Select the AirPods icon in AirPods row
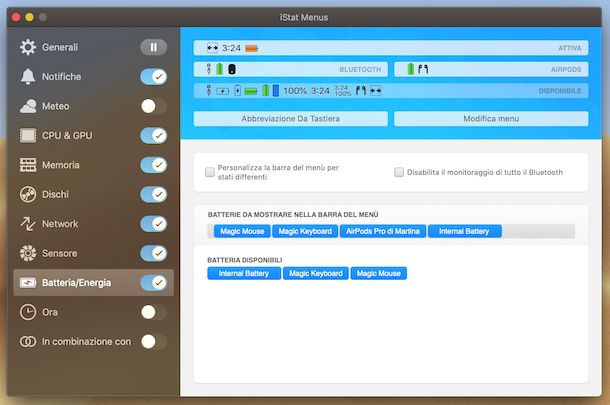The image size is (610, 405). pyautogui.click(x=423, y=69)
